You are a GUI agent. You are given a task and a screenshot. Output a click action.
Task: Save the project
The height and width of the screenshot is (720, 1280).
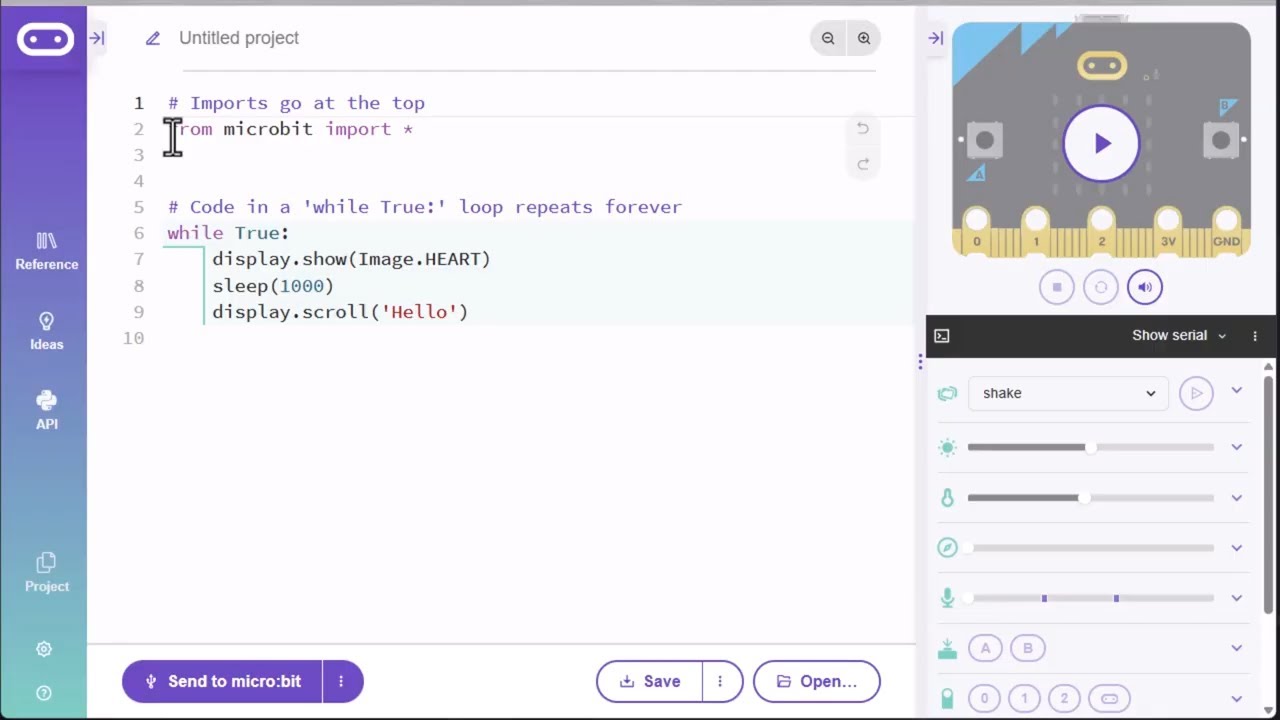click(x=649, y=681)
